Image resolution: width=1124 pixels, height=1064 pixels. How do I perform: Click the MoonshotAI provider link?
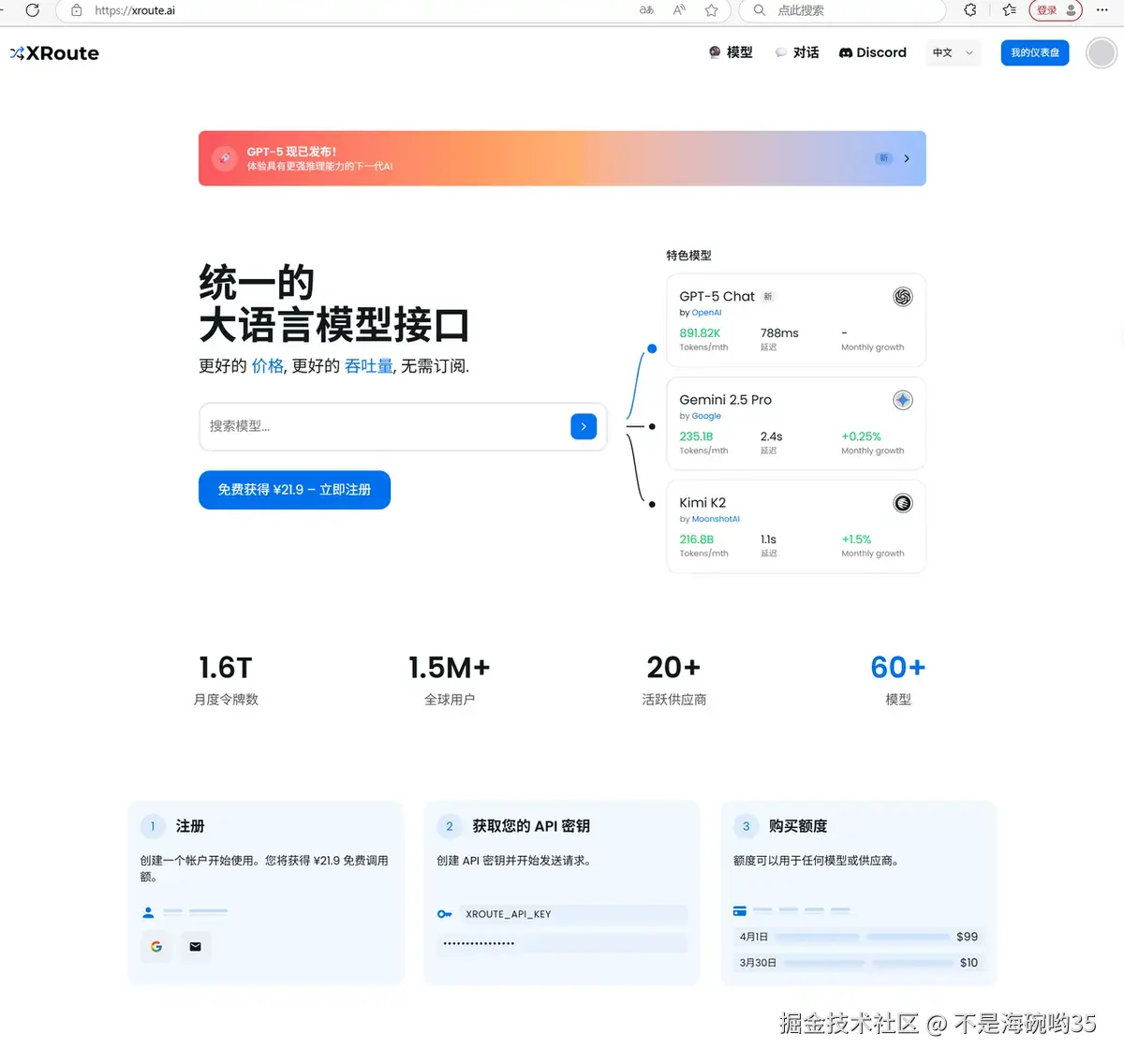(716, 519)
